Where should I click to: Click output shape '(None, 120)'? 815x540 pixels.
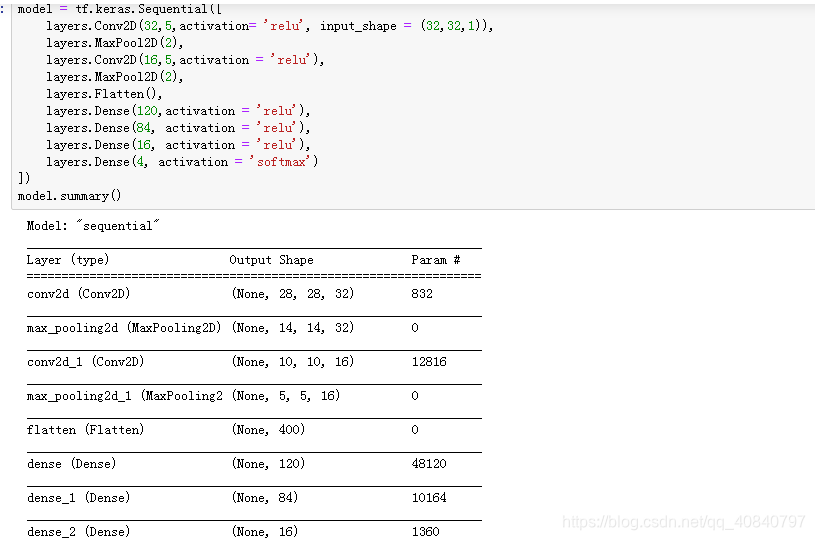coord(268,464)
